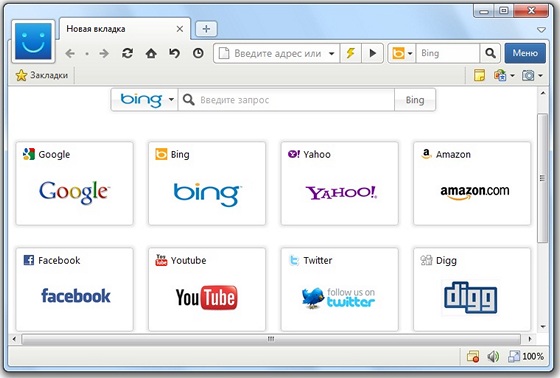
Task: Open the bing engine dropdown on page
Action: coord(145,100)
